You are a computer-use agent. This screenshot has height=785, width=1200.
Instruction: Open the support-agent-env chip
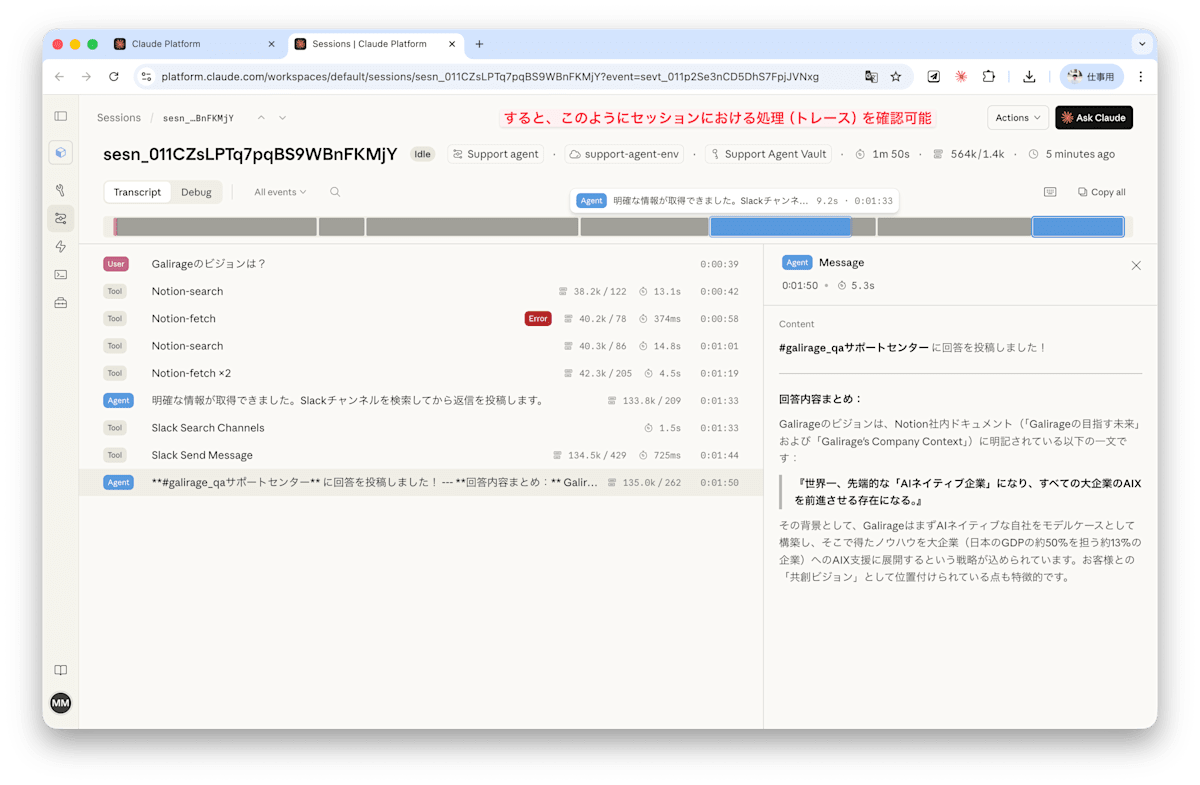point(624,154)
